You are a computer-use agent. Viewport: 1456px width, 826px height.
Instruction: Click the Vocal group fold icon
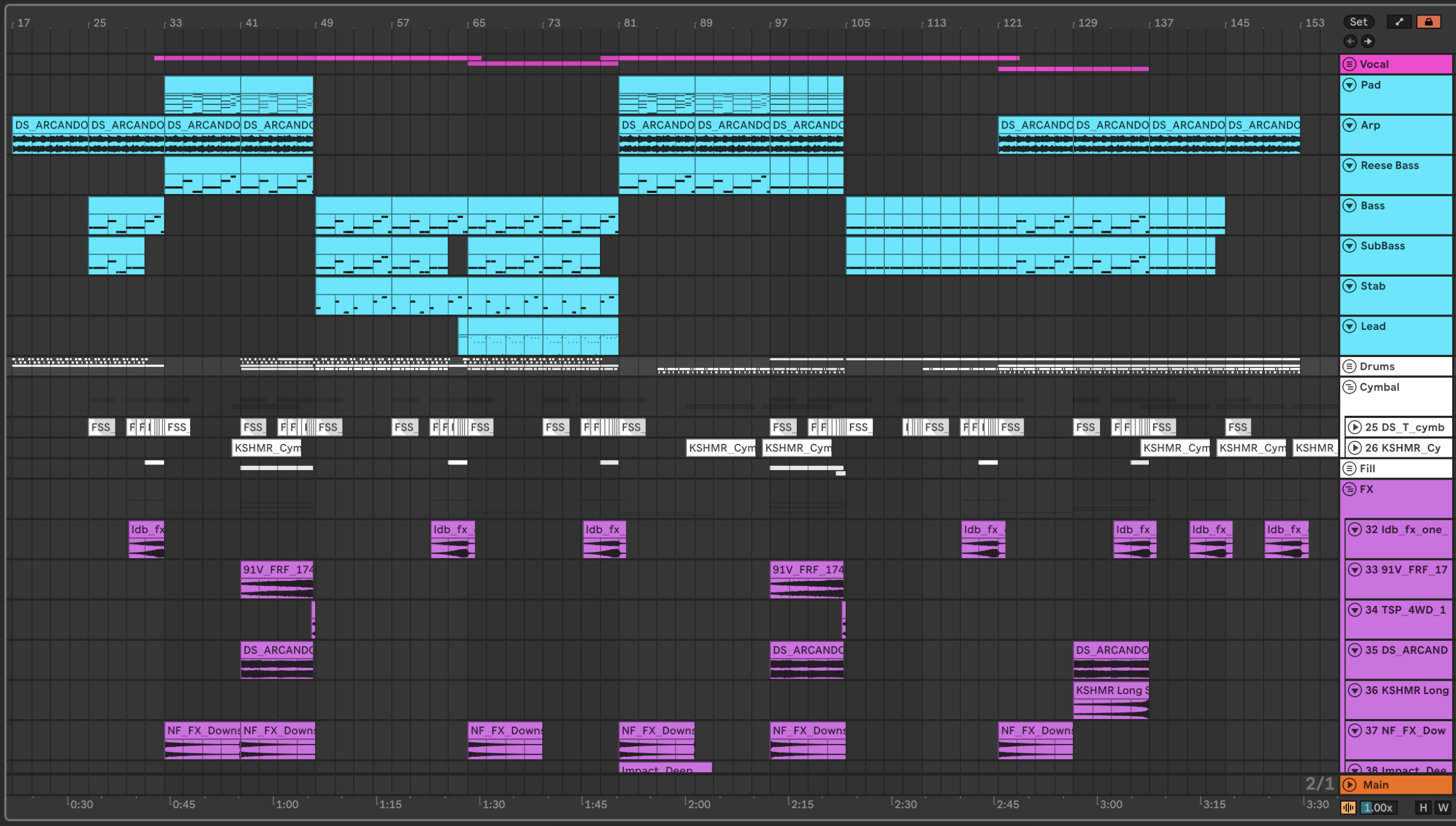pos(1350,64)
